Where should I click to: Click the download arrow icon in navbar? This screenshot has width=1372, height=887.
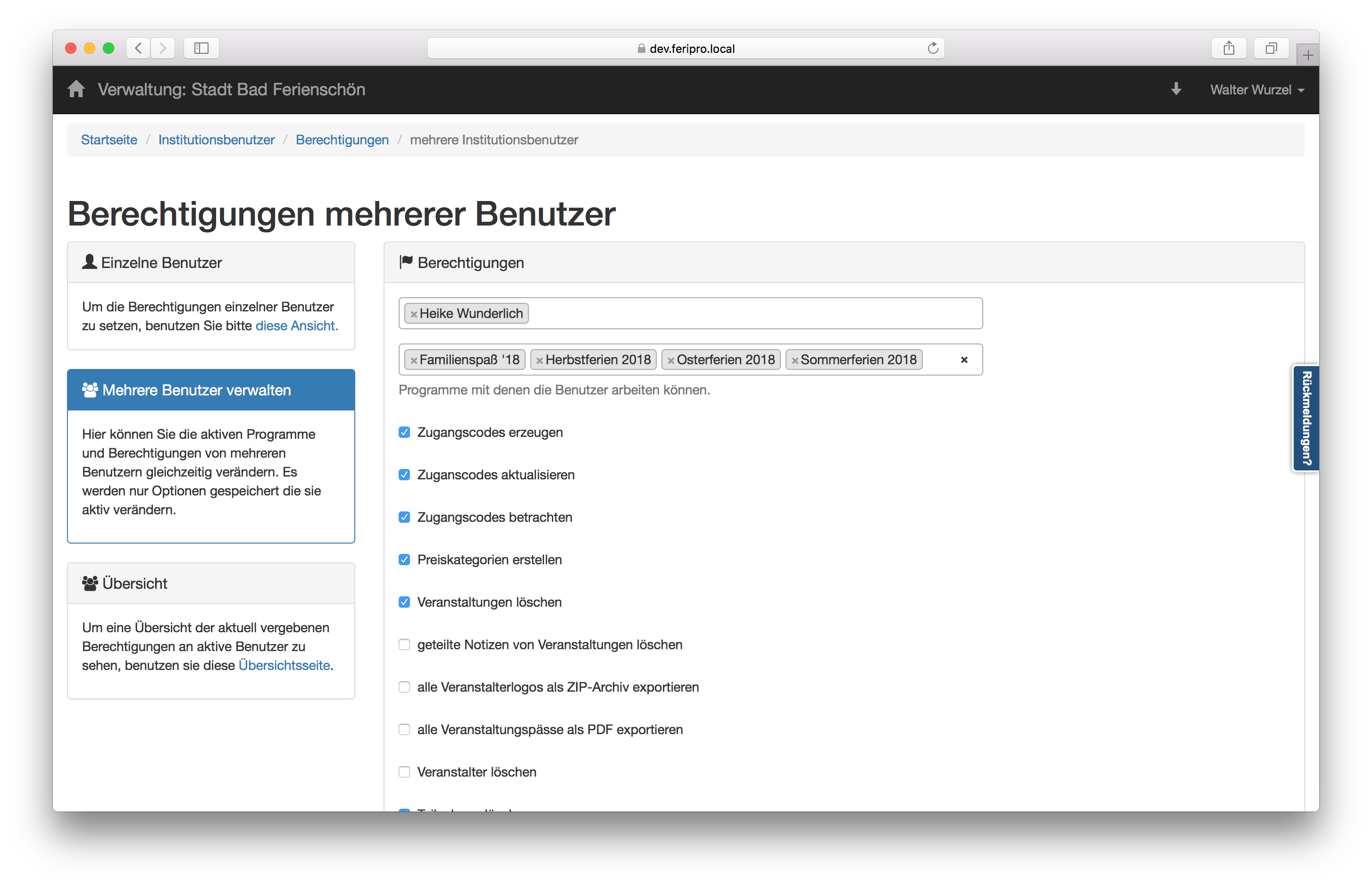click(1176, 89)
